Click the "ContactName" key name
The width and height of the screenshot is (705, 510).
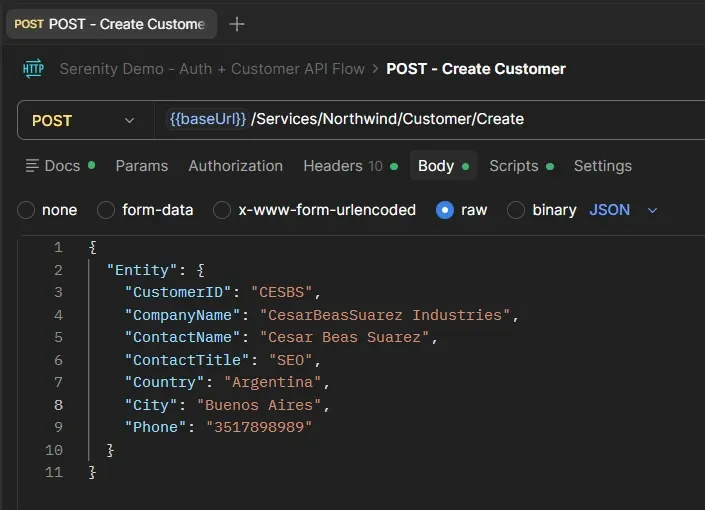pyautogui.click(x=183, y=337)
